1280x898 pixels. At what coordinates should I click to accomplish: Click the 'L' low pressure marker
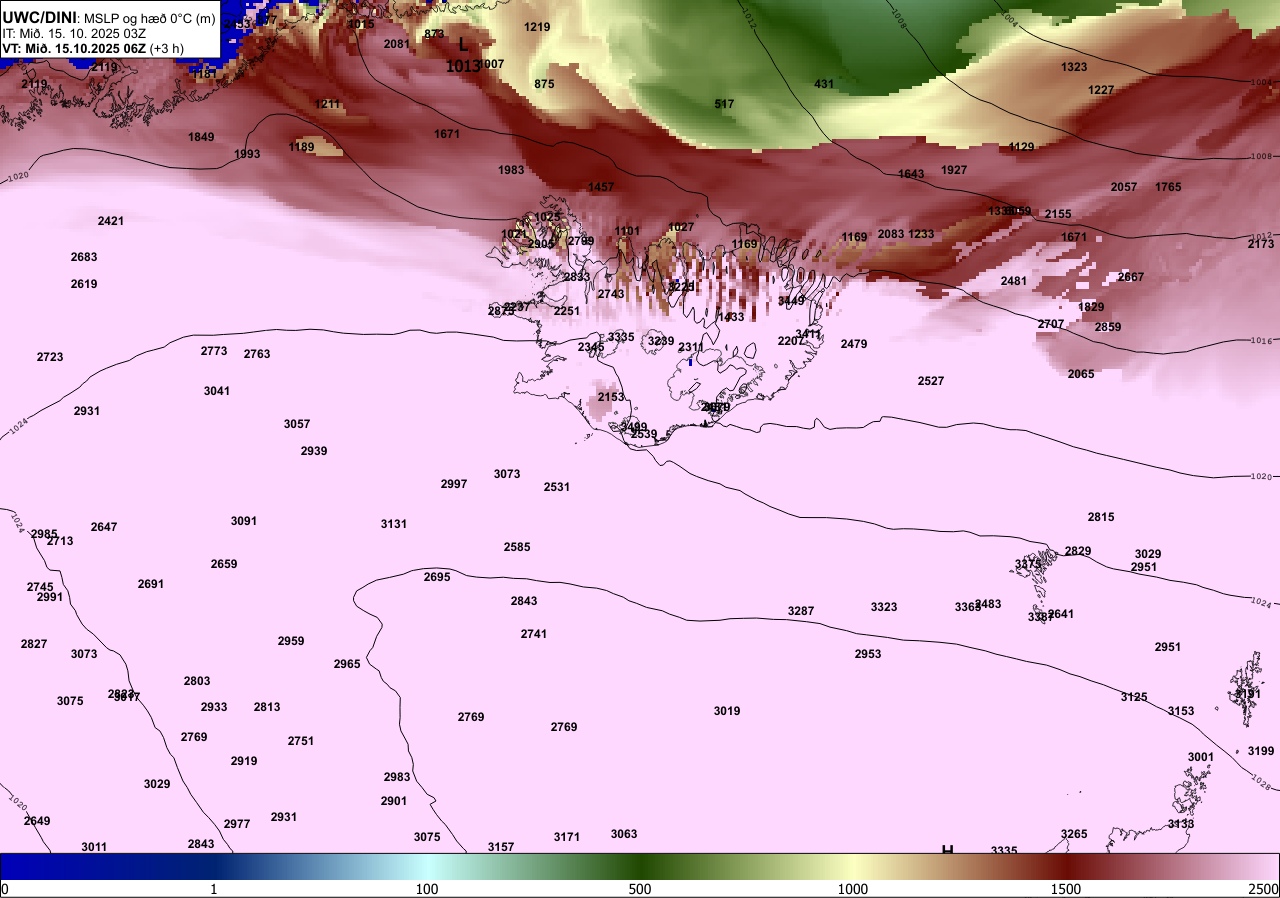(463, 45)
